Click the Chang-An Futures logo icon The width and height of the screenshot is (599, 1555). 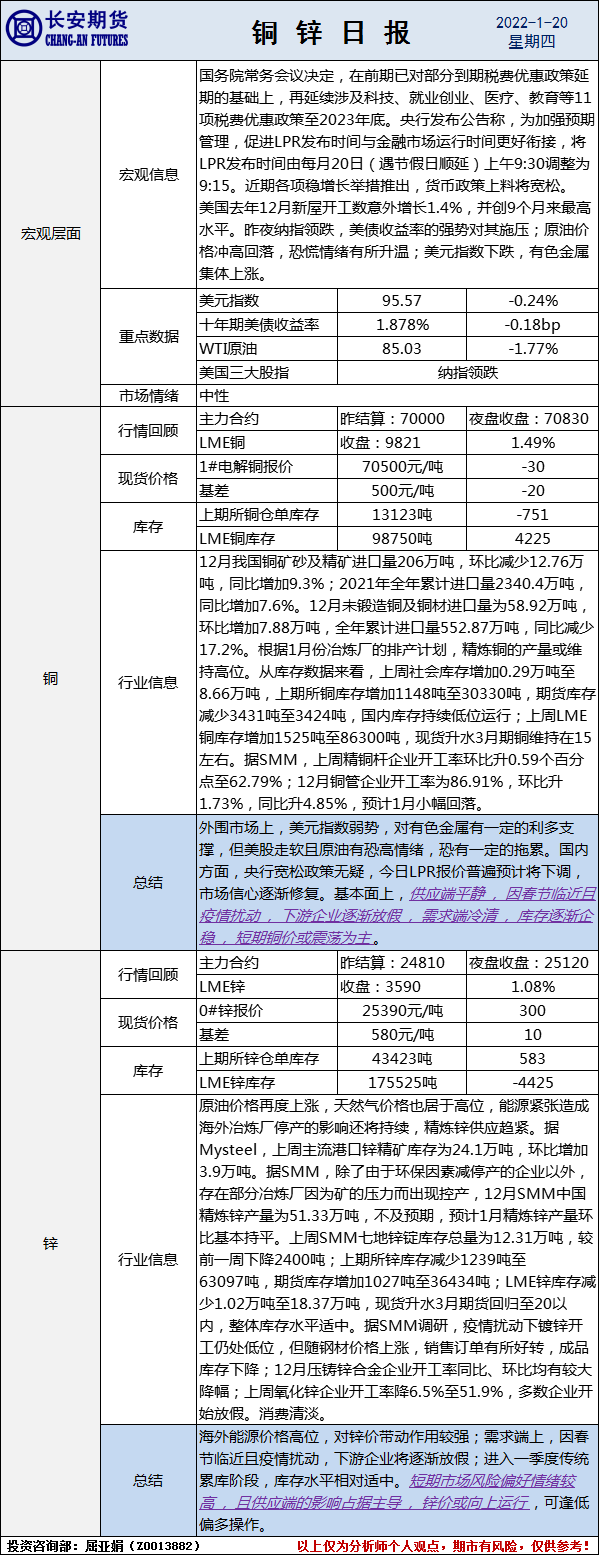pos(26,30)
